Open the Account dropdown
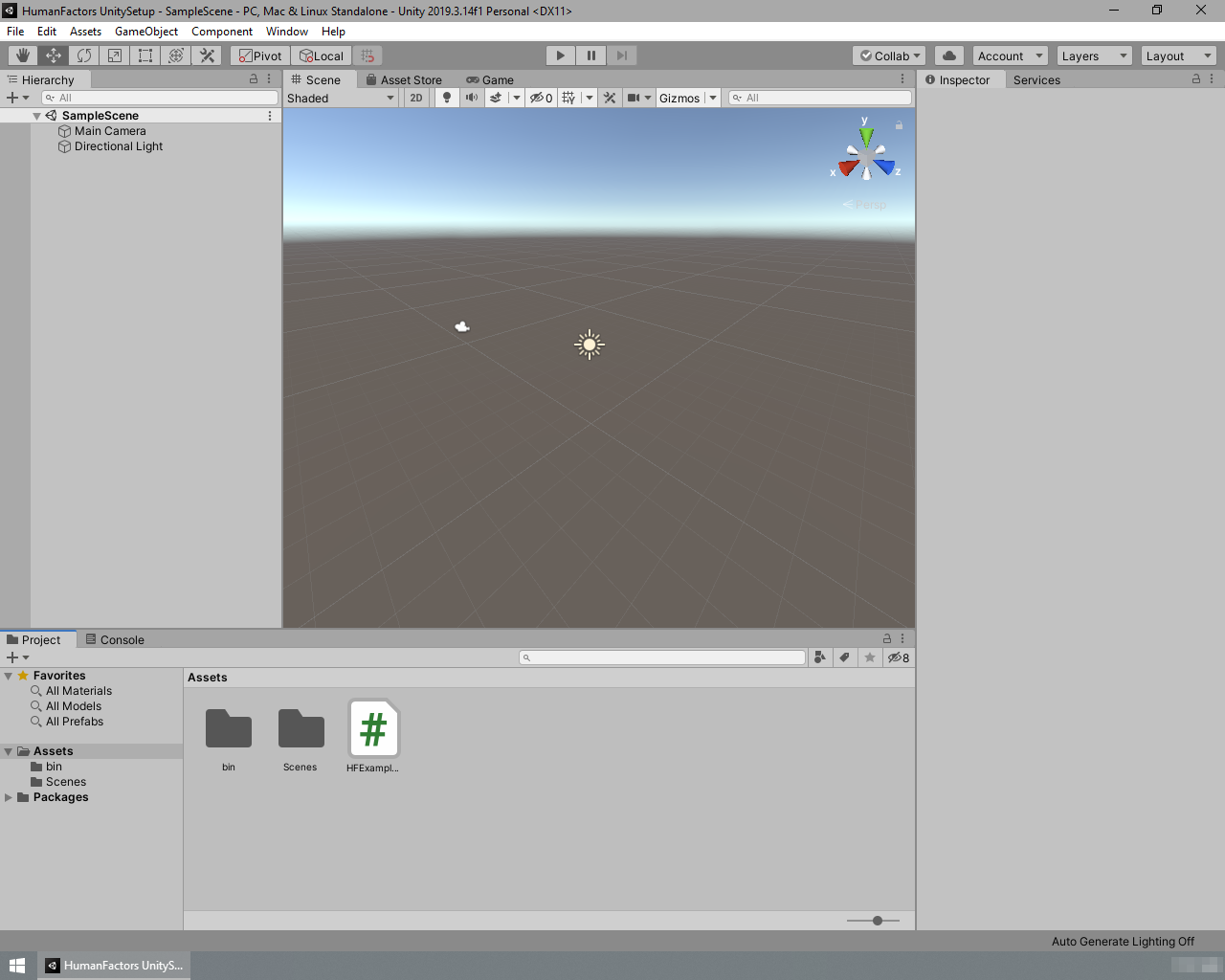This screenshot has width=1225, height=980. click(1010, 56)
